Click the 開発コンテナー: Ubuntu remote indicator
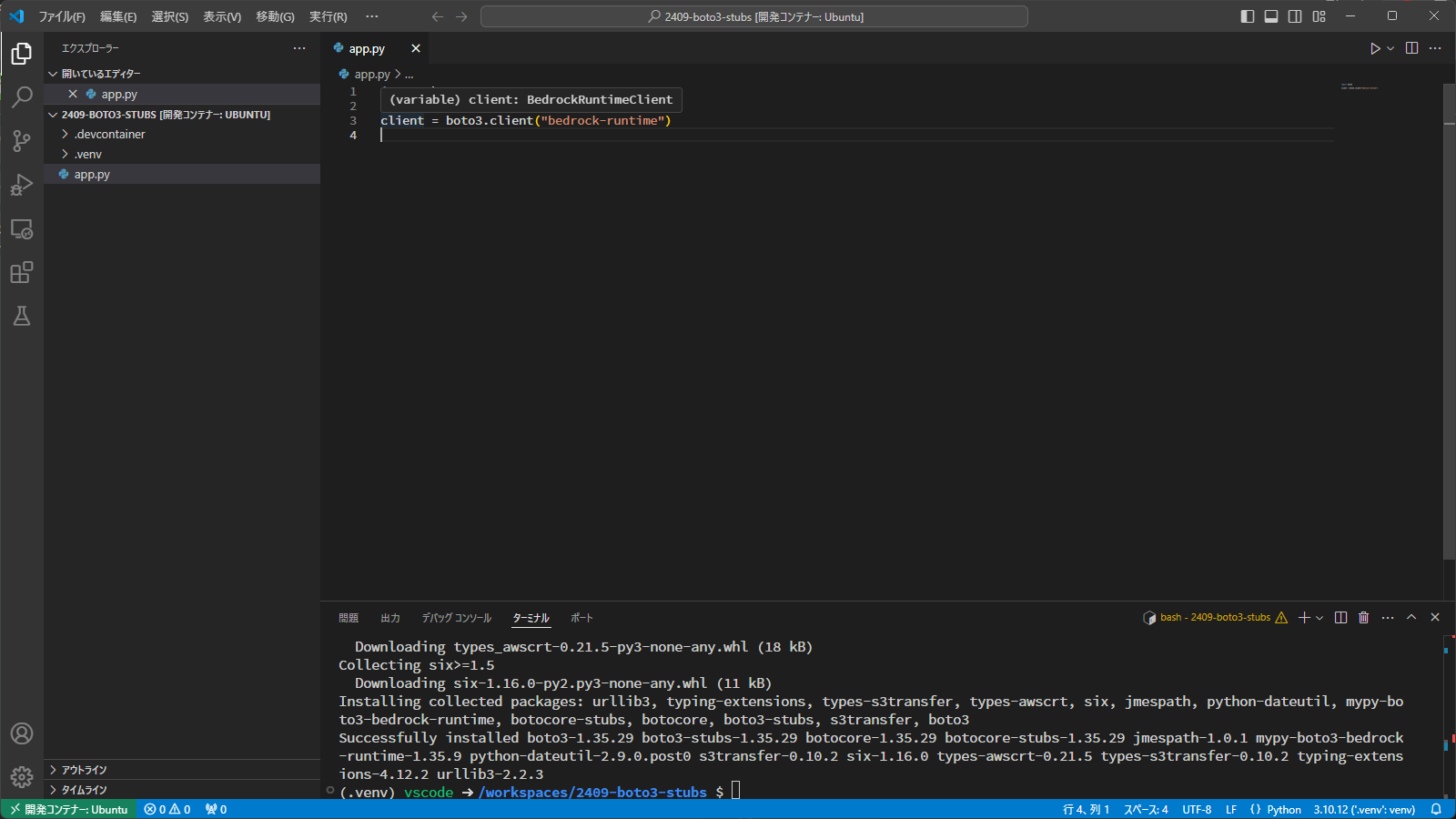This screenshot has width=1456, height=819. [68, 809]
